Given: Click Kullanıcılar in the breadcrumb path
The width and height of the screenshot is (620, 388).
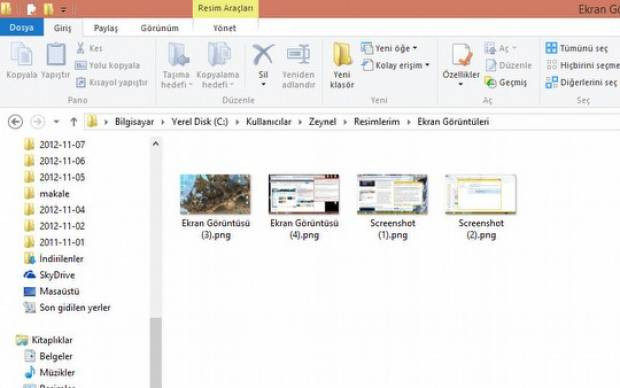Looking at the screenshot, I should pyautogui.click(x=268, y=122).
